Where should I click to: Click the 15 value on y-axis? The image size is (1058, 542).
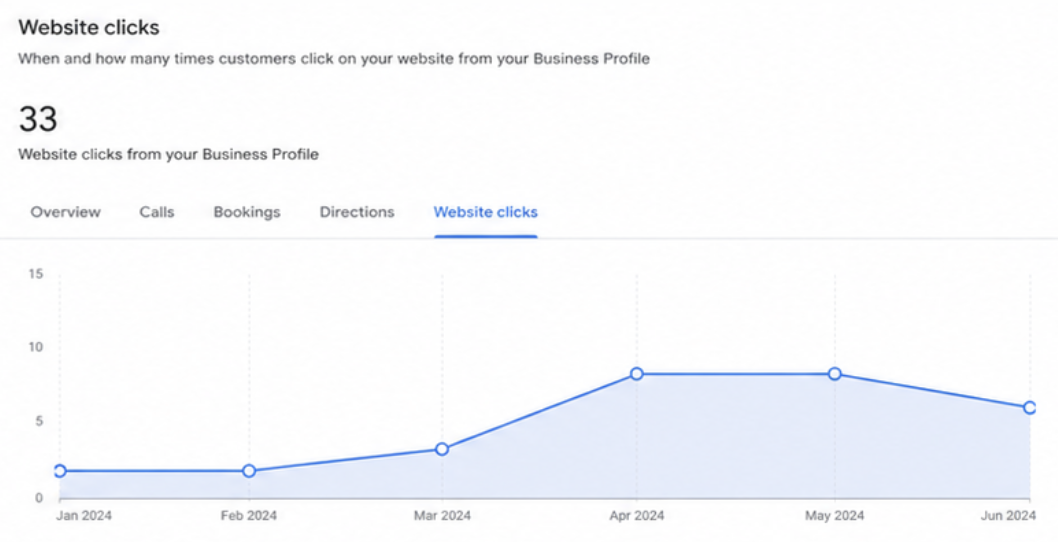[36, 273]
